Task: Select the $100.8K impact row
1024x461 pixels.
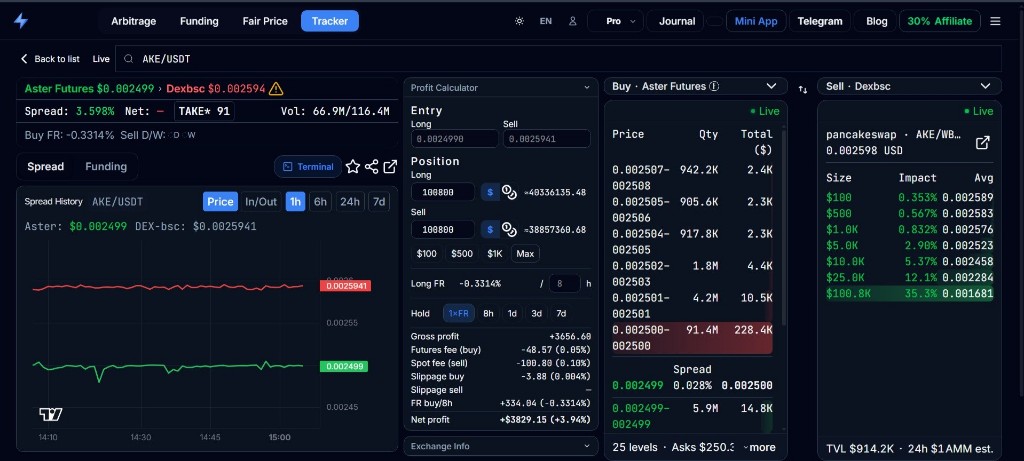Action: tap(909, 293)
